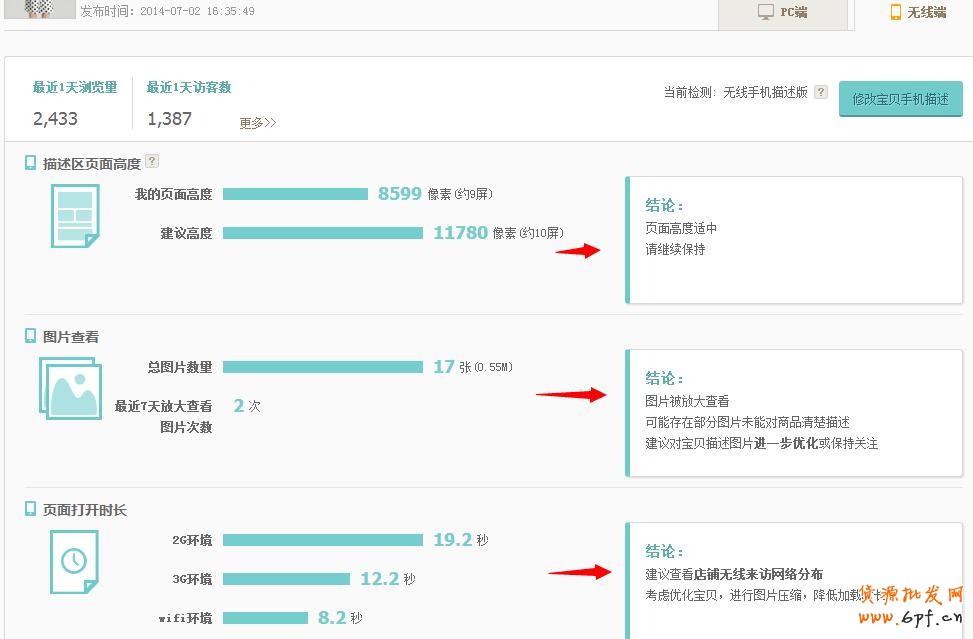973x639 pixels.
Task: Click the phone icon beside 页面打开时长 heading
Action: point(30,510)
